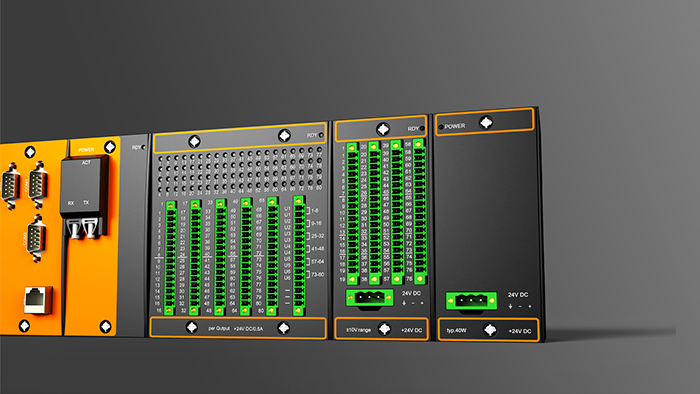Click the green 24V DC connector above typ.40W
Screen dimensions: 700x394
click(x=471, y=301)
